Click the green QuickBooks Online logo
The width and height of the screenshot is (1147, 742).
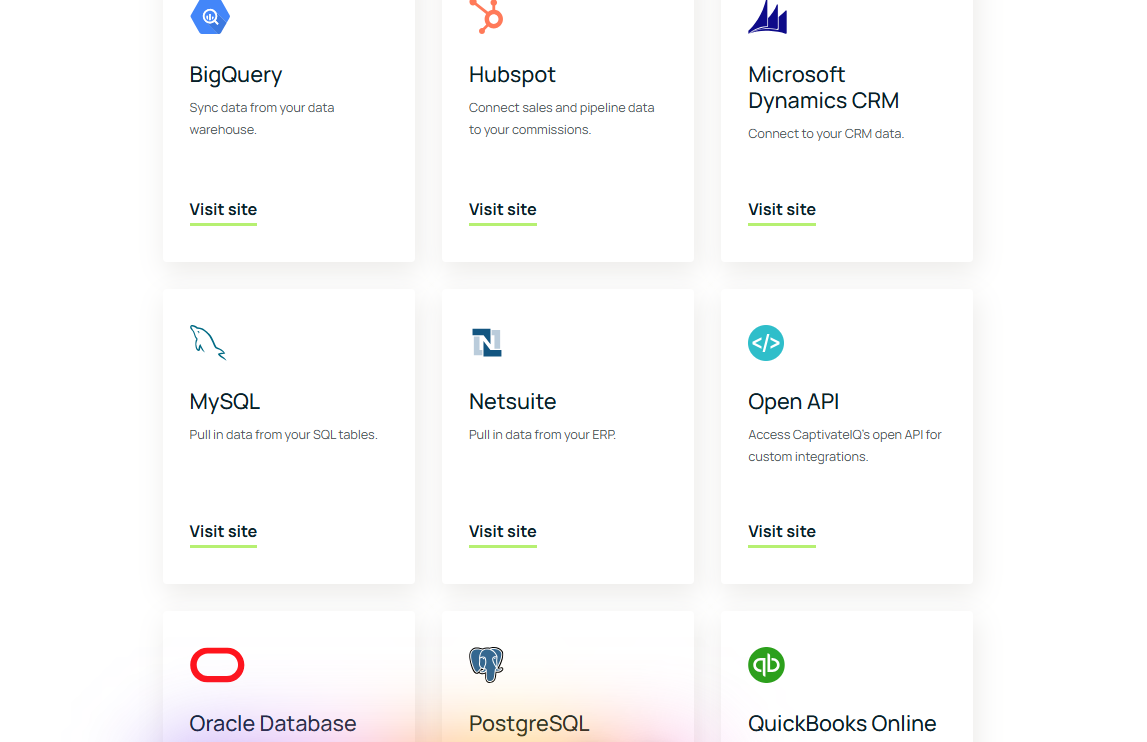pos(766,664)
